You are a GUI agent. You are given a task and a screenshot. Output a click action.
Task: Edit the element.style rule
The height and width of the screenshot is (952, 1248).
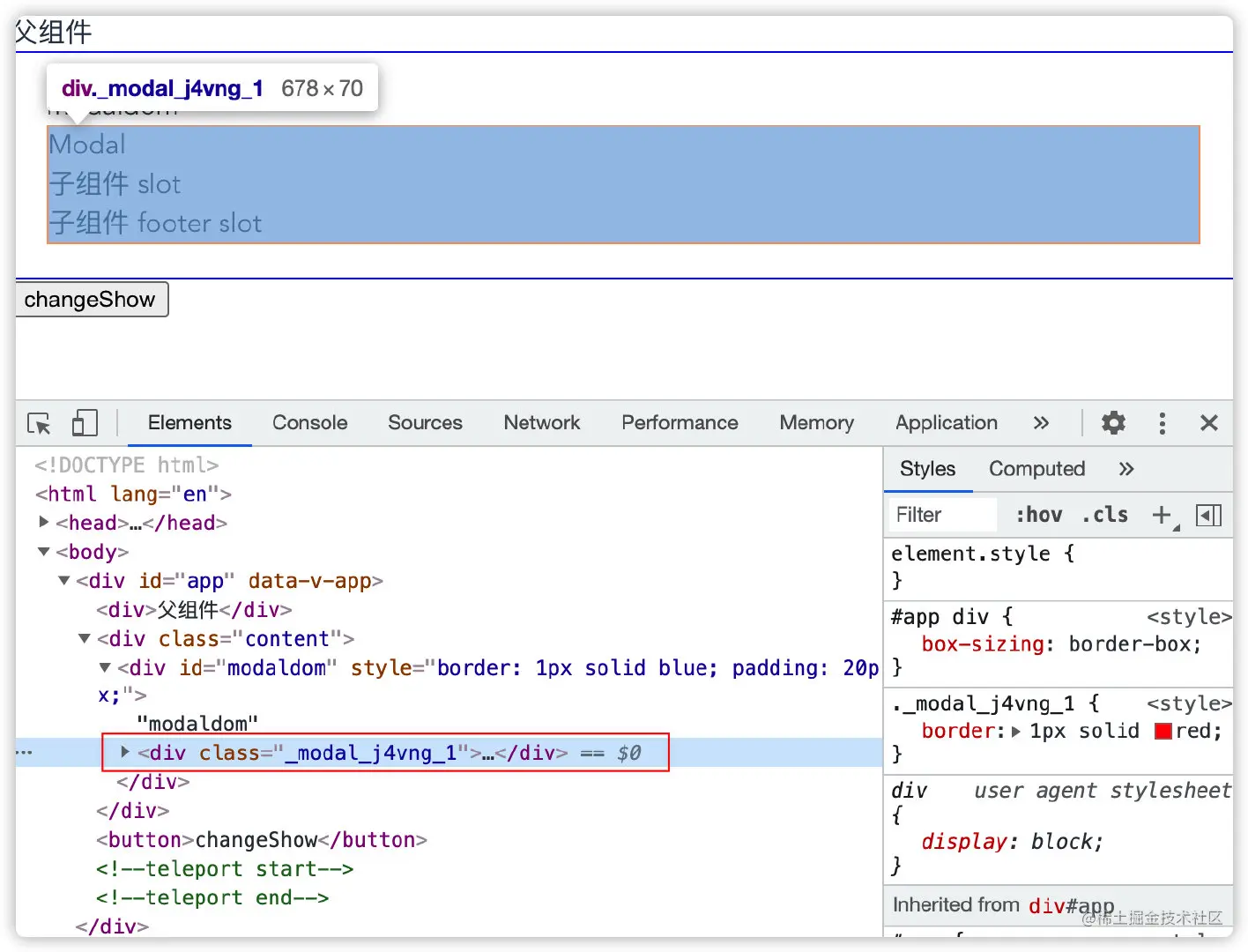[982, 554]
